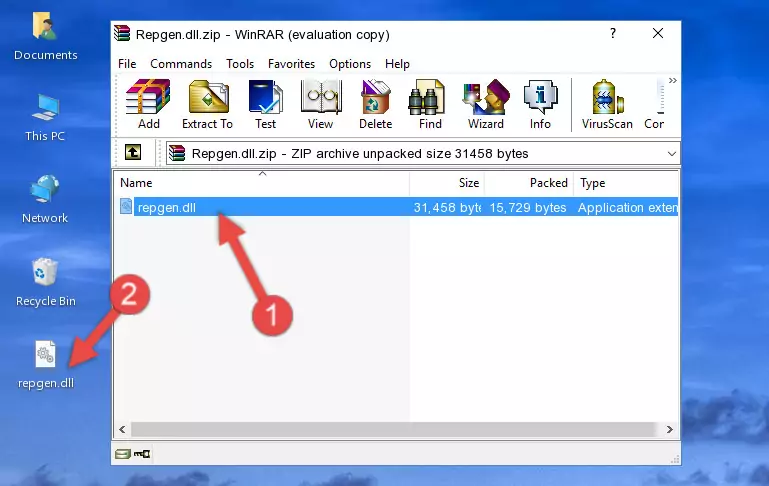Click the archive icon in address bar
This screenshot has height=486, width=769.
[177, 153]
